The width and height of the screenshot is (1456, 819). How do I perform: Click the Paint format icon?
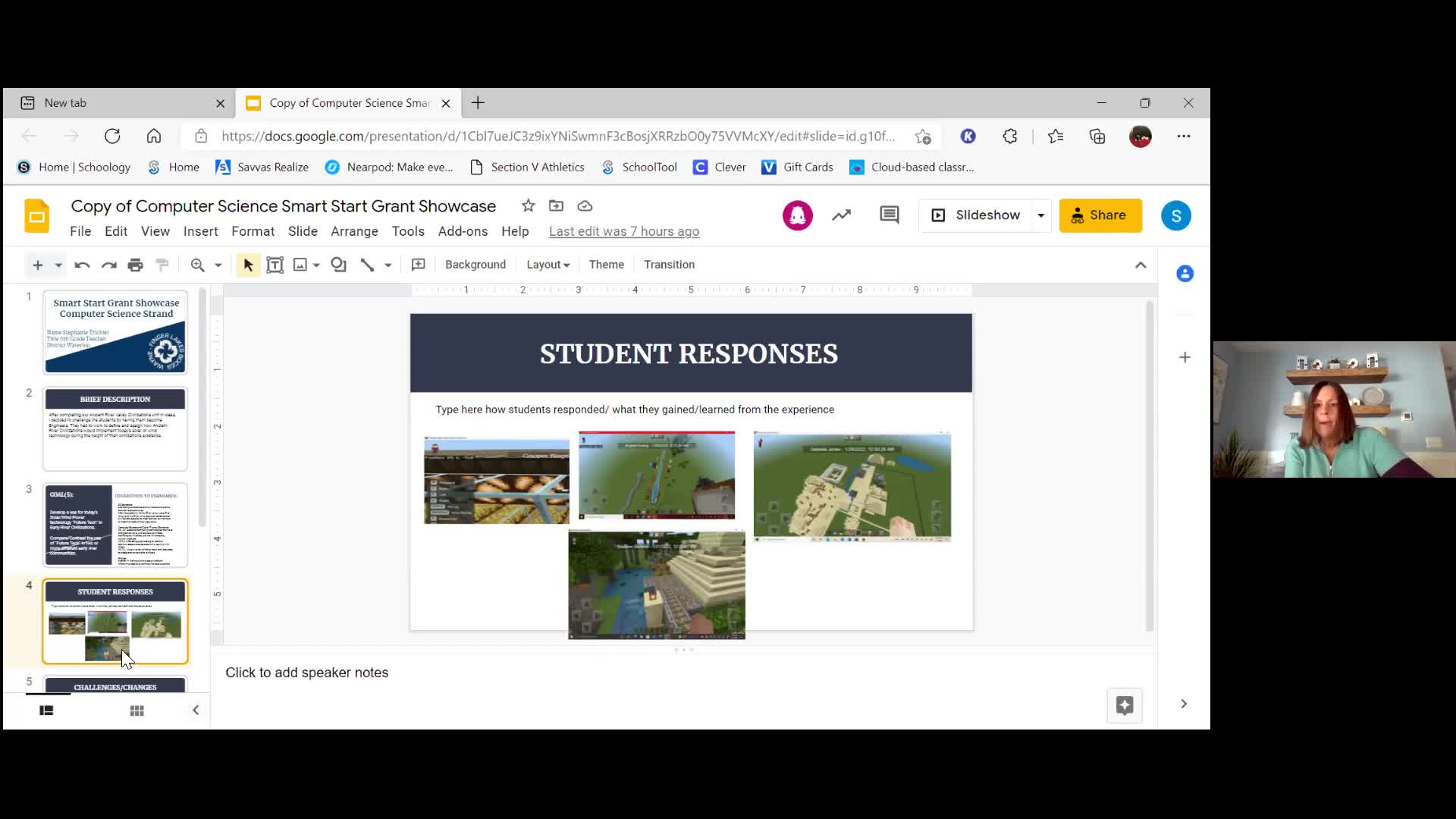162,265
